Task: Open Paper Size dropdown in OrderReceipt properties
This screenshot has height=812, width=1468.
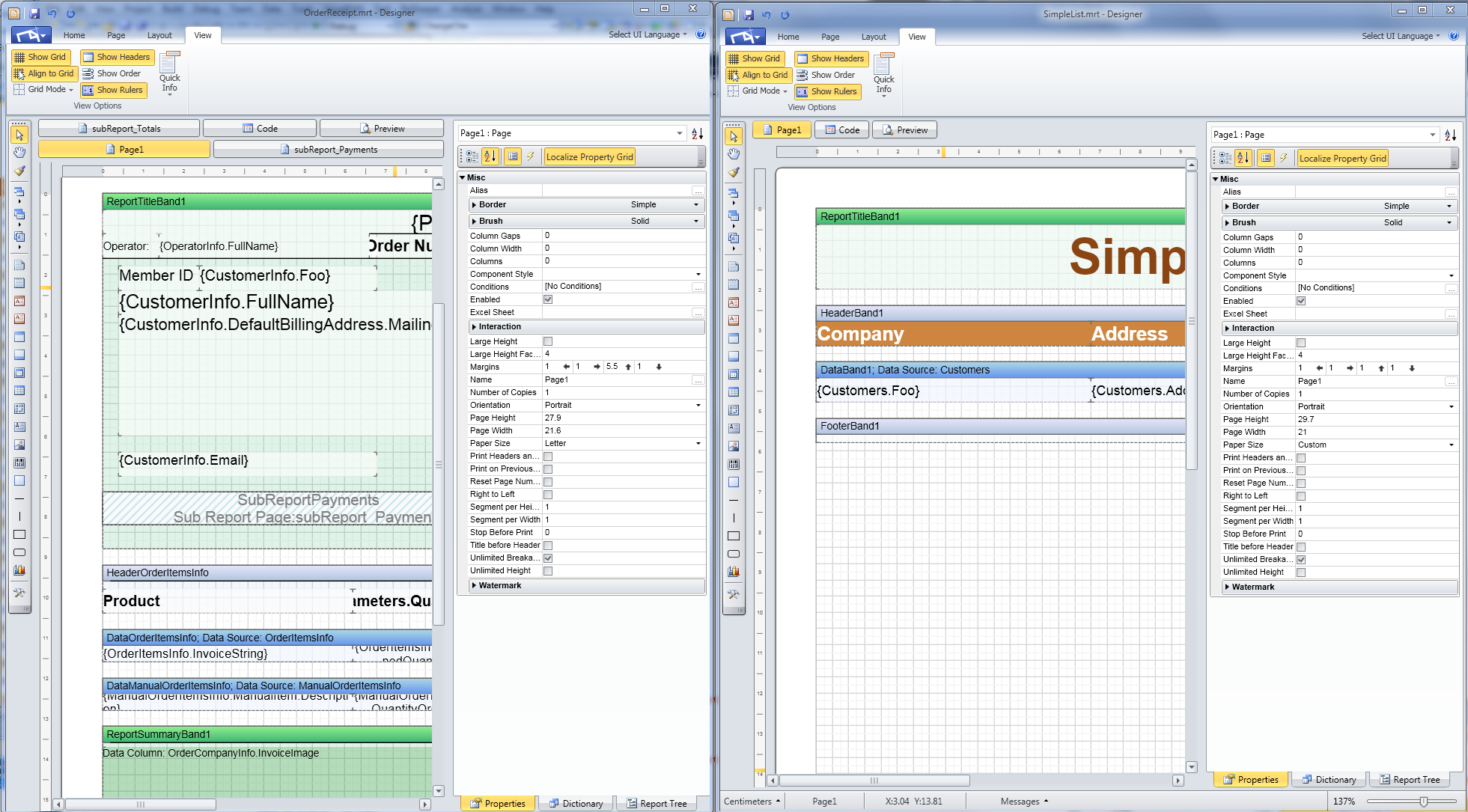Action: (x=698, y=444)
